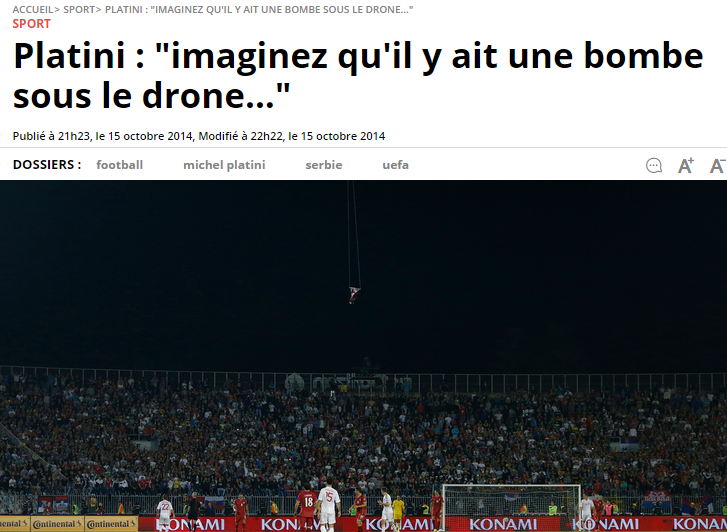The image size is (727, 532).
Task: Select the serbie dossier tag
Action: tap(324, 165)
